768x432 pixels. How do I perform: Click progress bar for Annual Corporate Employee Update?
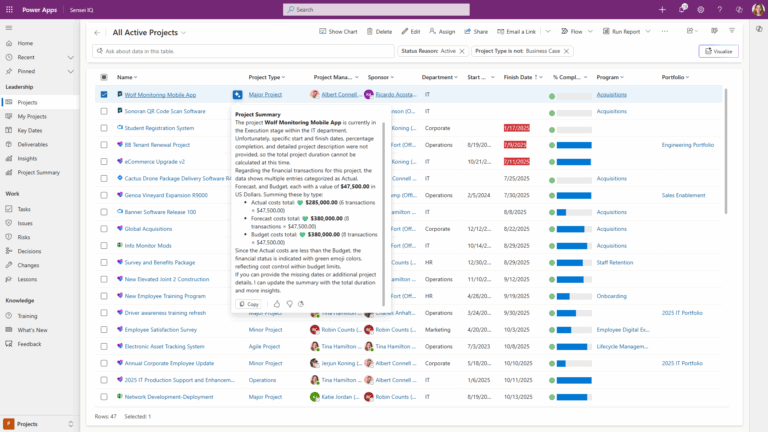574,363
